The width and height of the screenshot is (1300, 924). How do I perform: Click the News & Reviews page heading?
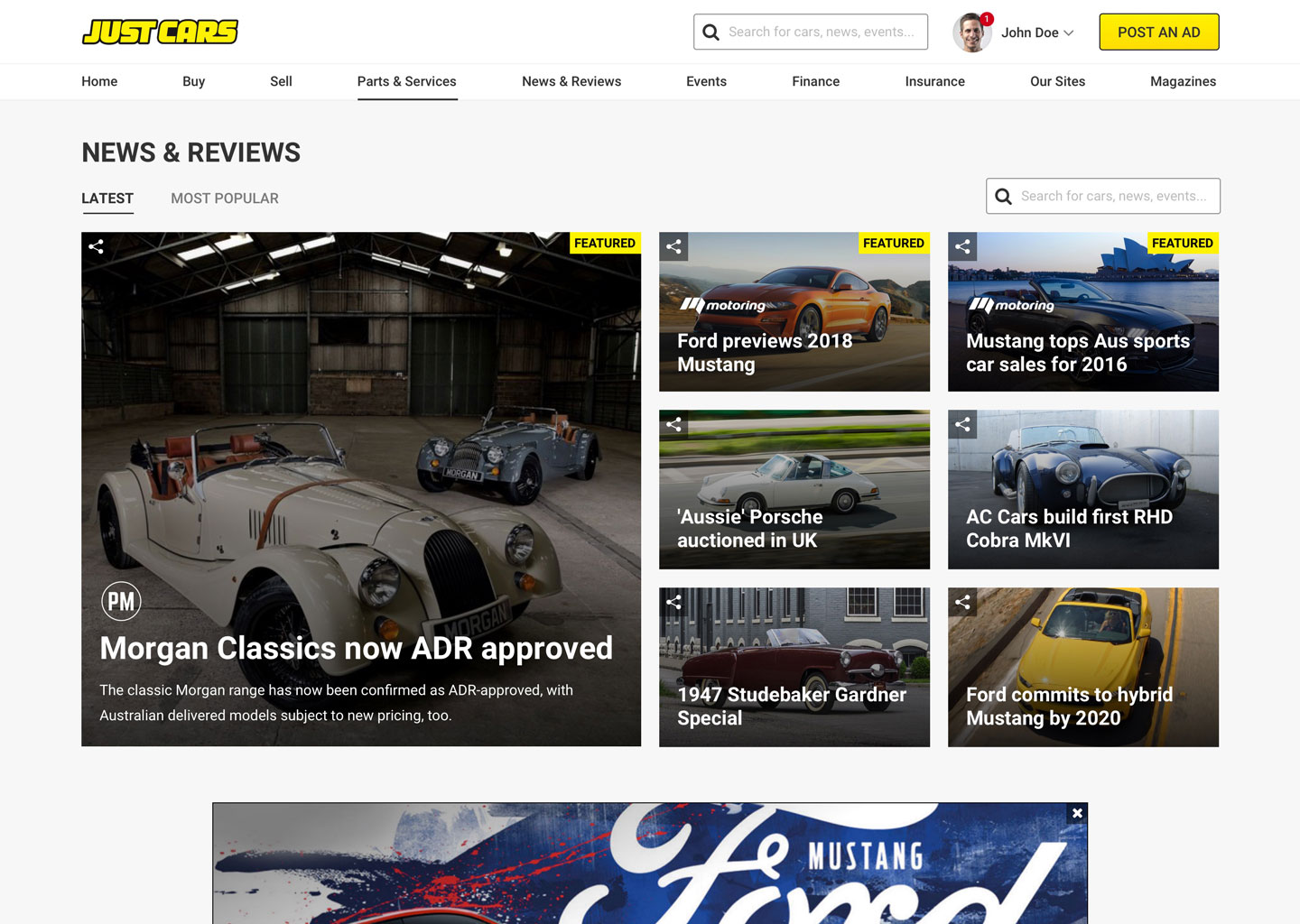click(191, 152)
